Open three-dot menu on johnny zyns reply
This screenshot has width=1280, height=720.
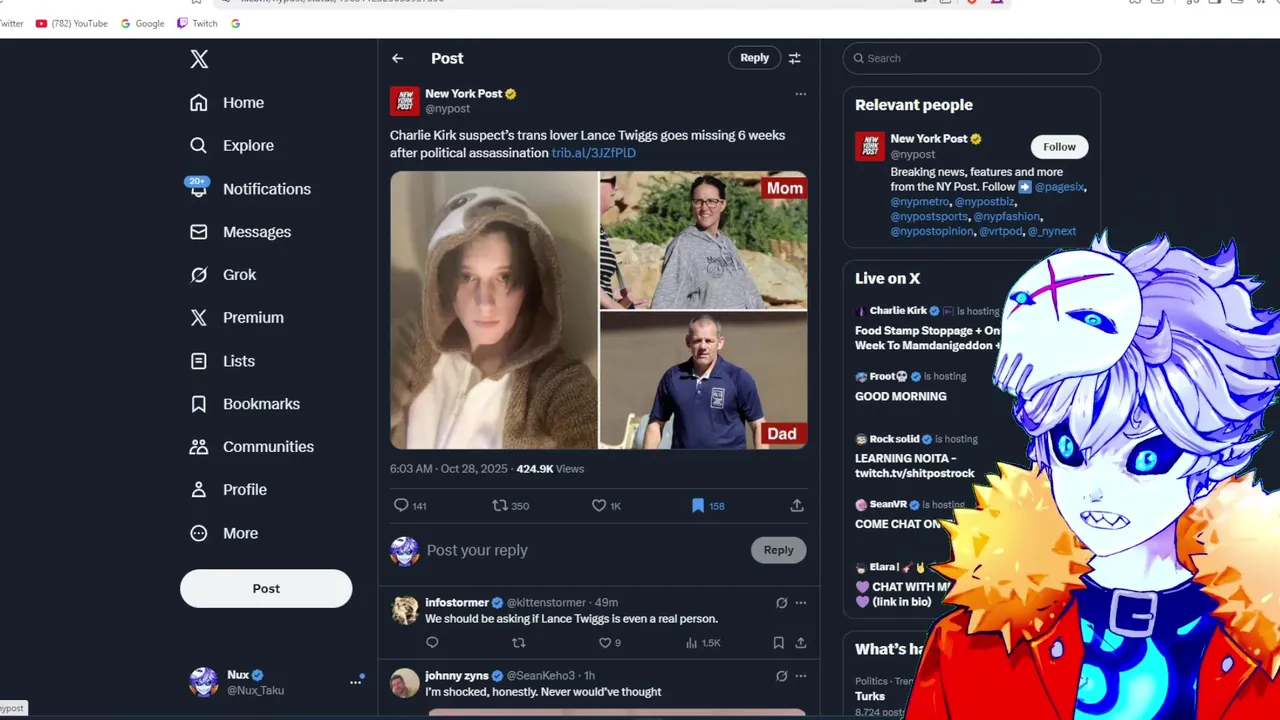pos(800,676)
